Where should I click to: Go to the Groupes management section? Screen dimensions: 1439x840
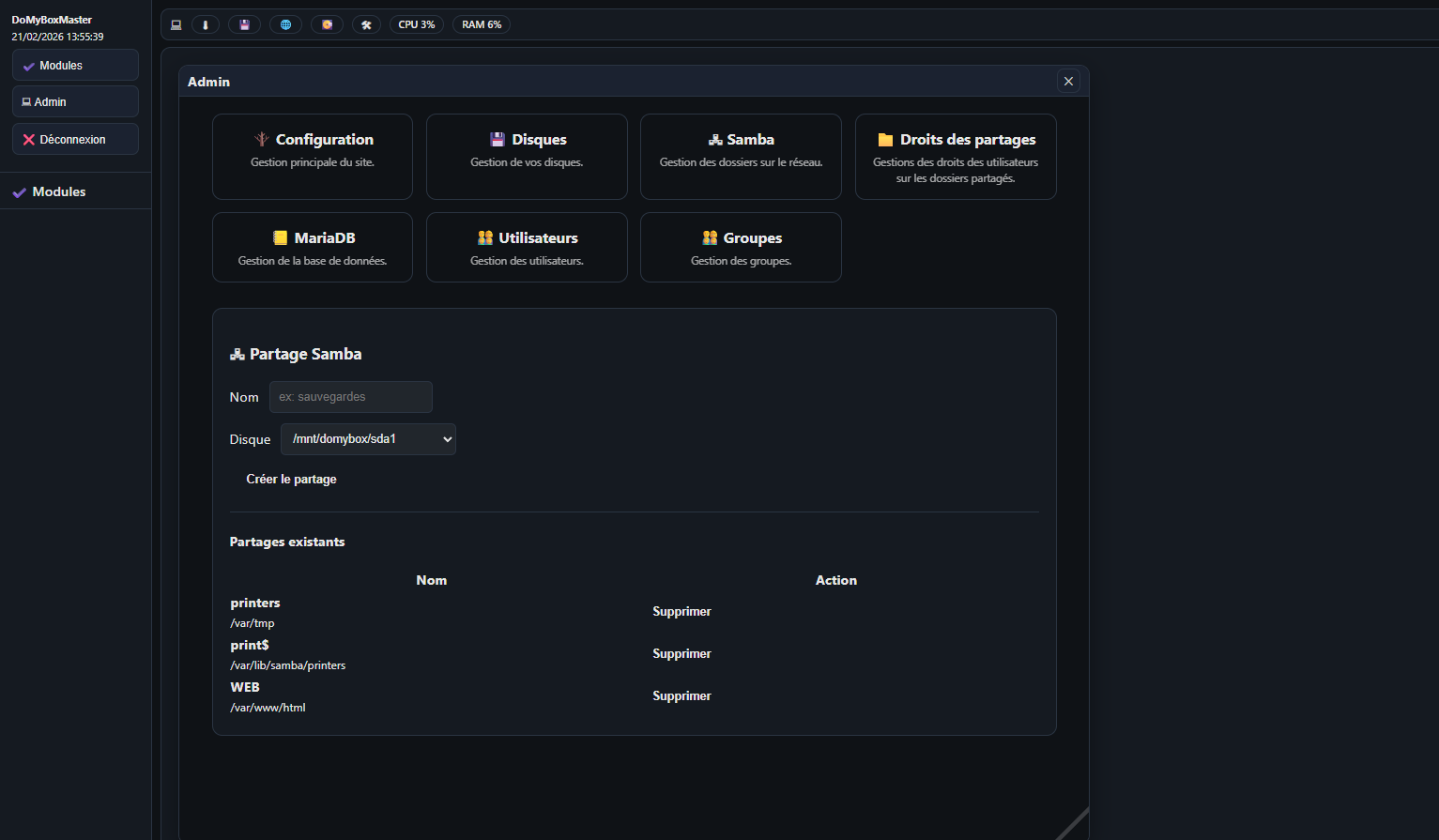(741, 247)
